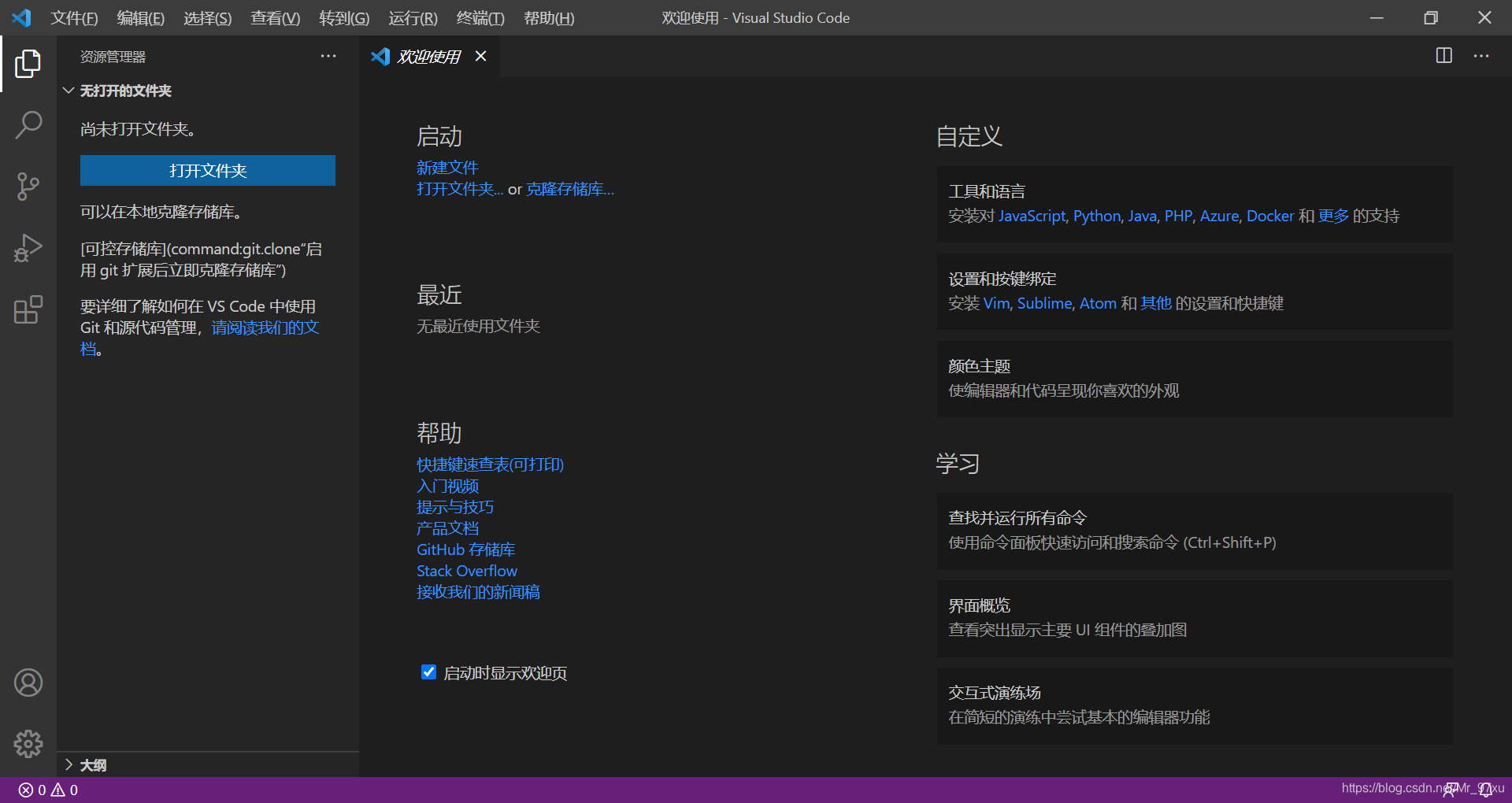This screenshot has height=803, width=1512.
Task: Click the 设置和按键绑定 card heading
Action: 1002,279
